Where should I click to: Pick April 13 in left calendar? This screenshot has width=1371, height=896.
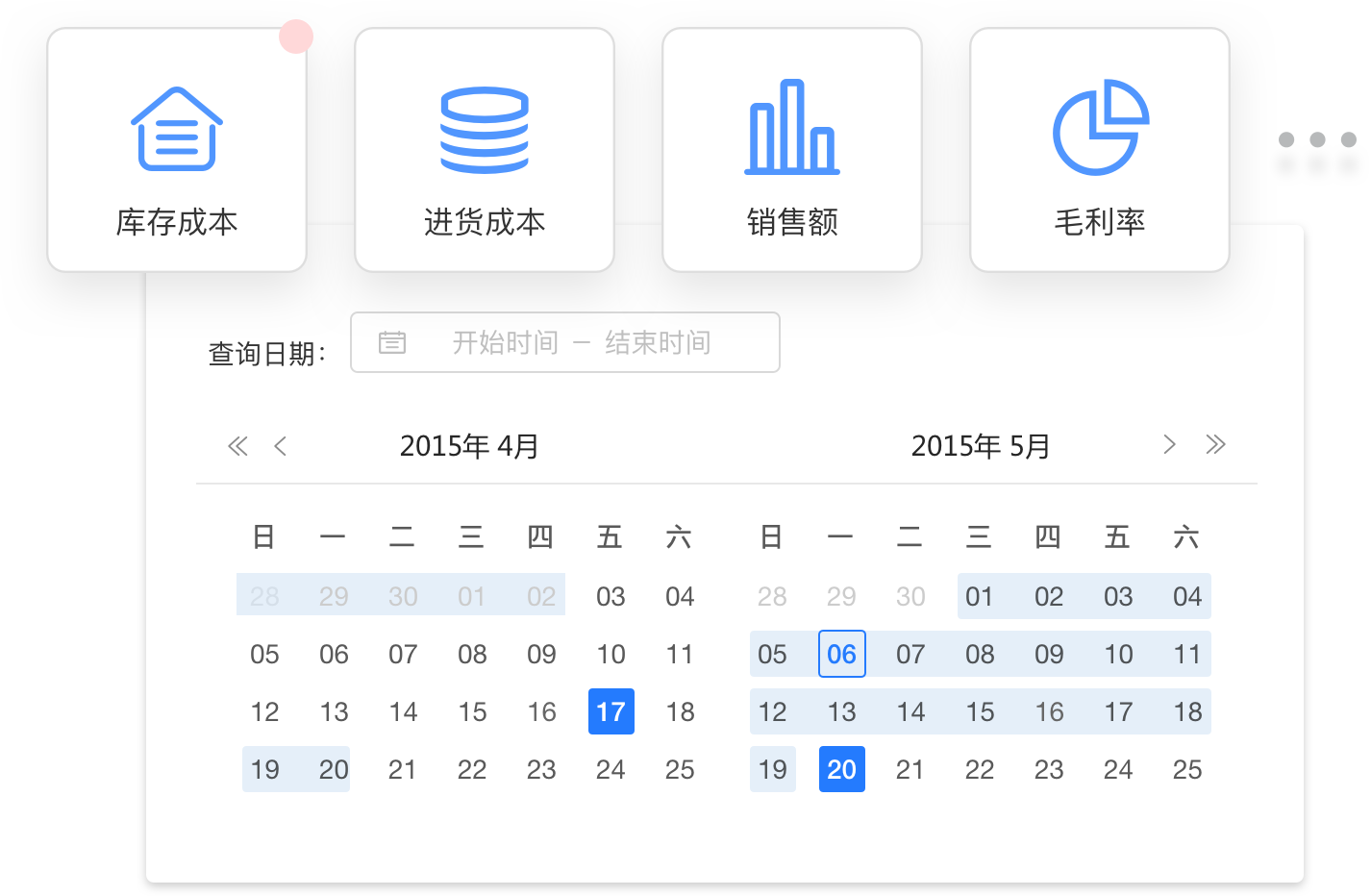(x=335, y=711)
